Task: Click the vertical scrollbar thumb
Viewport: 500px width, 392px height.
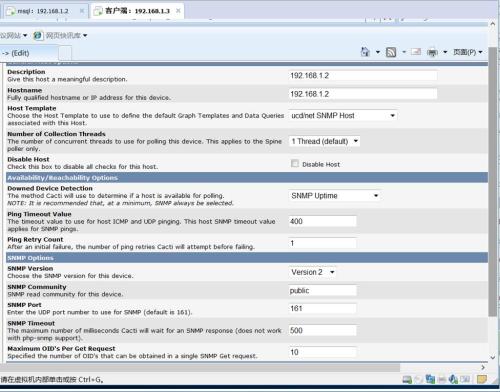Action: 493,181
